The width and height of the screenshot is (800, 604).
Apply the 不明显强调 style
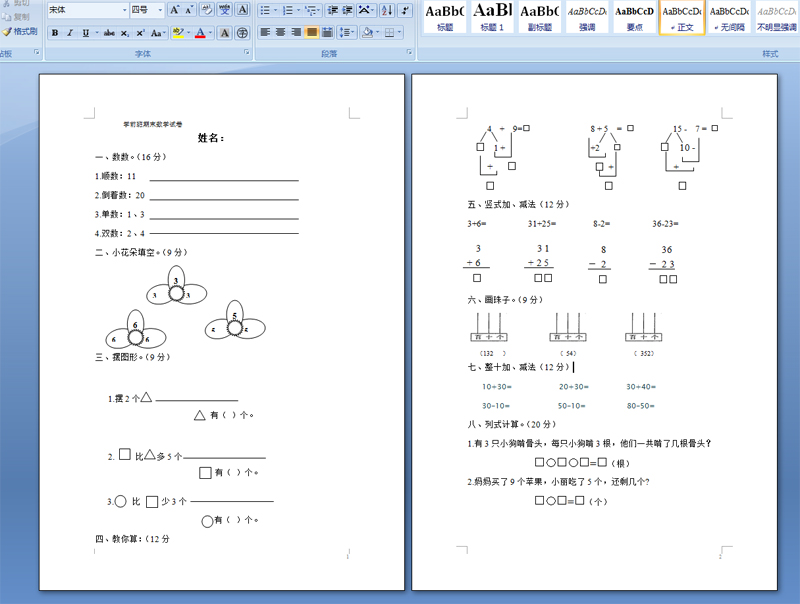point(776,17)
